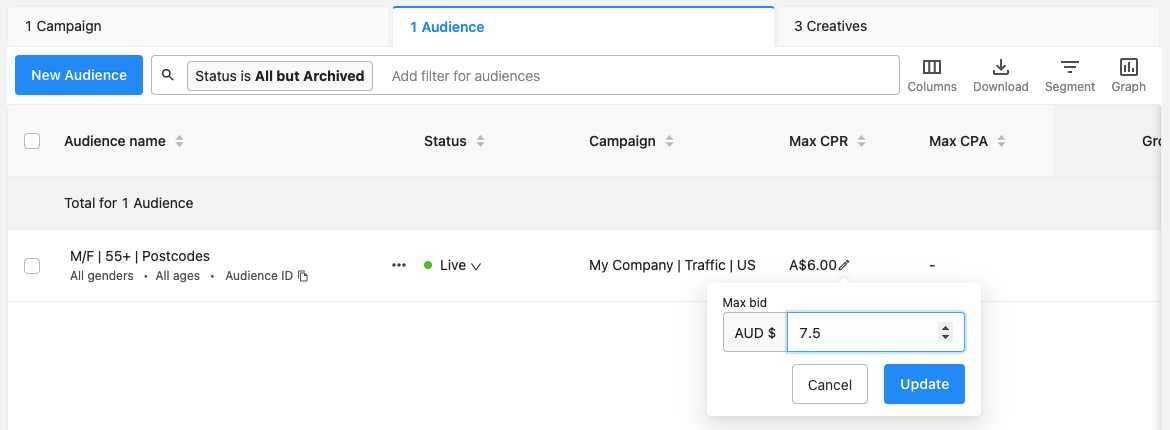Click the Max bid stepper arrows
1170x430 pixels.
945,332
